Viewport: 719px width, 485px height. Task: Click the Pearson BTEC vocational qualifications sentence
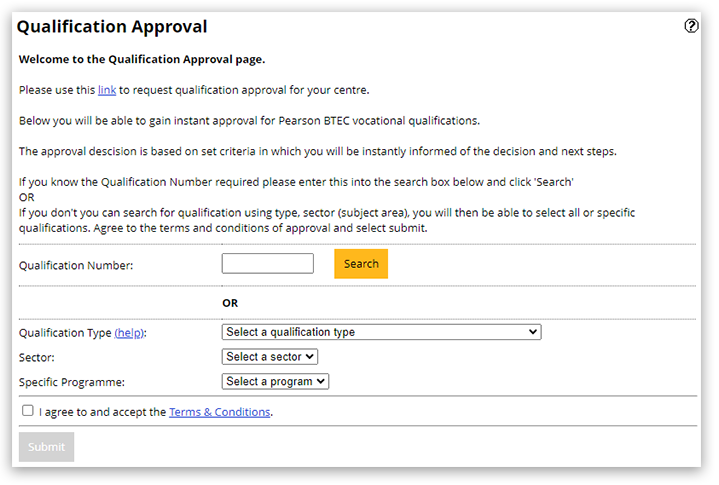[x=249, y=121]
